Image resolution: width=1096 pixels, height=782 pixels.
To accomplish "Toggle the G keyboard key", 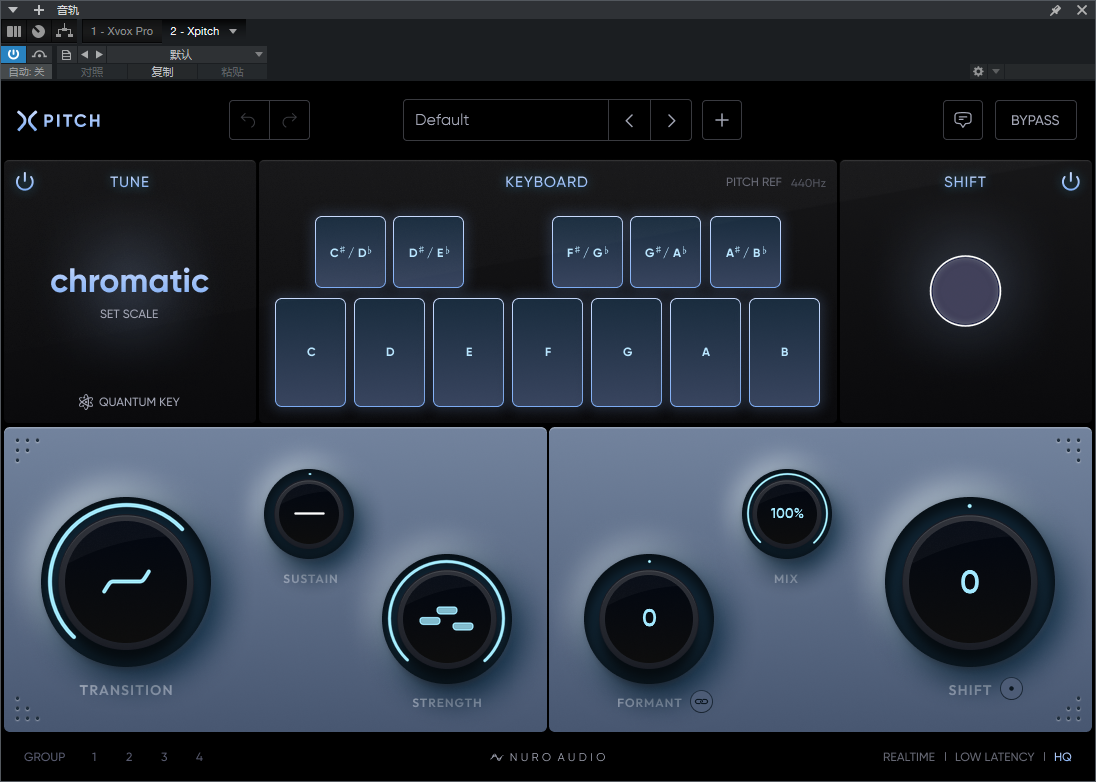I will 626,352.
